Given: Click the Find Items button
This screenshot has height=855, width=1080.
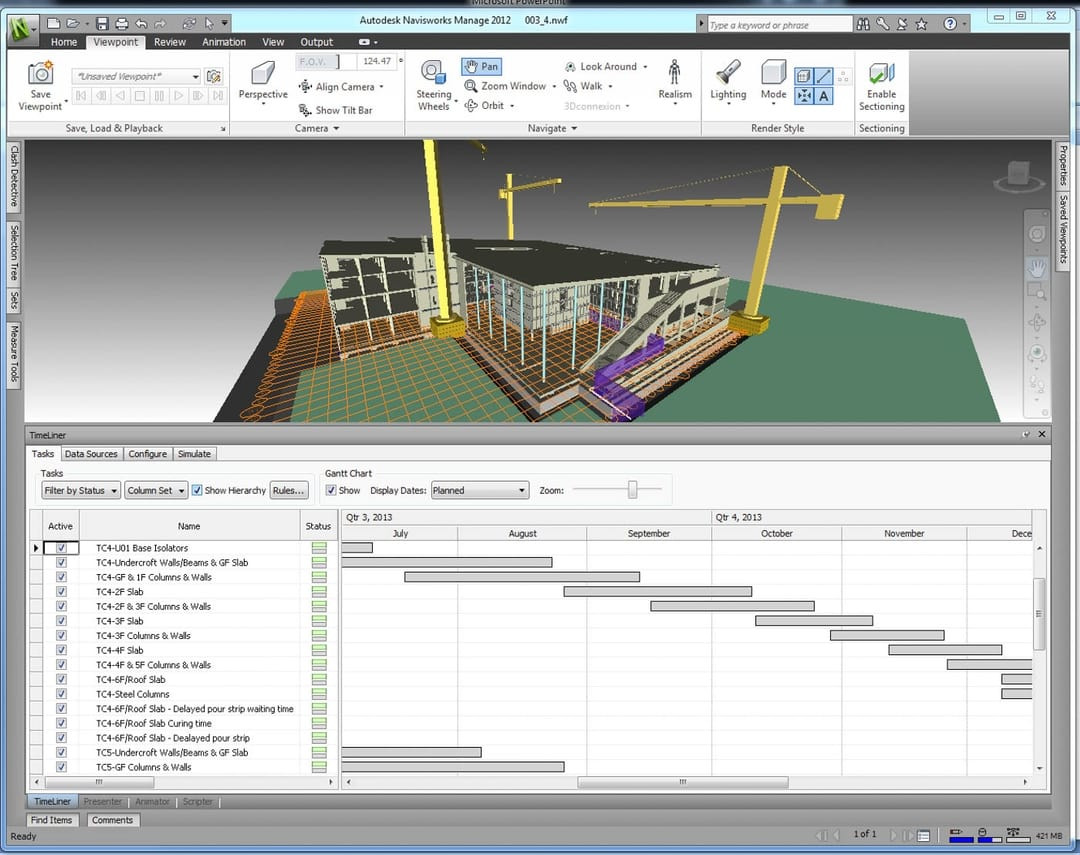Looking at the screenshot, I should (x=51, y=819).
